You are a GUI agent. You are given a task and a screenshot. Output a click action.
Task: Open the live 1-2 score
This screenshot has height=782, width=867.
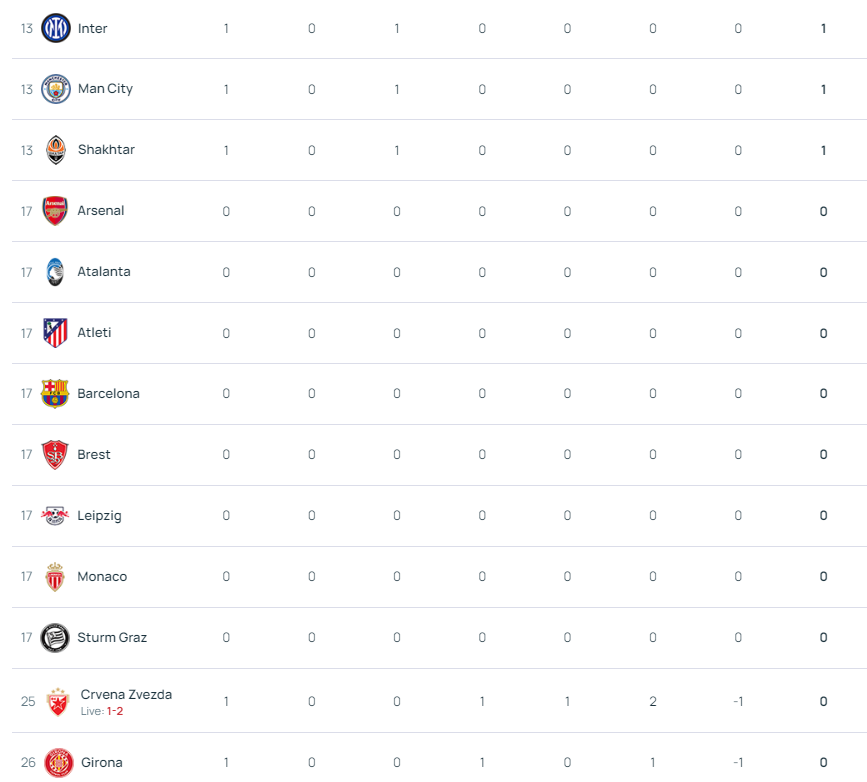pyautogui.click(x=115, y=711)
